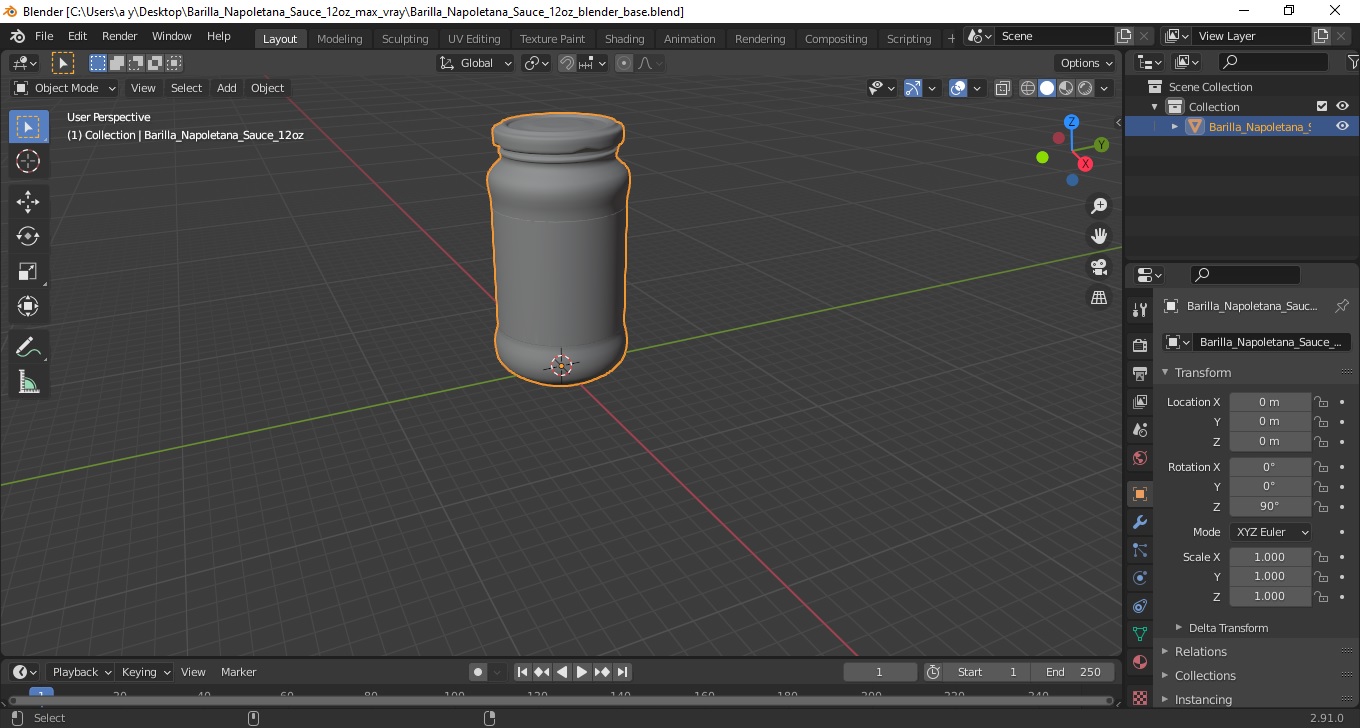The height and width of the screenshot is (728, 1360).
Task: Open World properties globe tab
Action: tap(1140, 458)
